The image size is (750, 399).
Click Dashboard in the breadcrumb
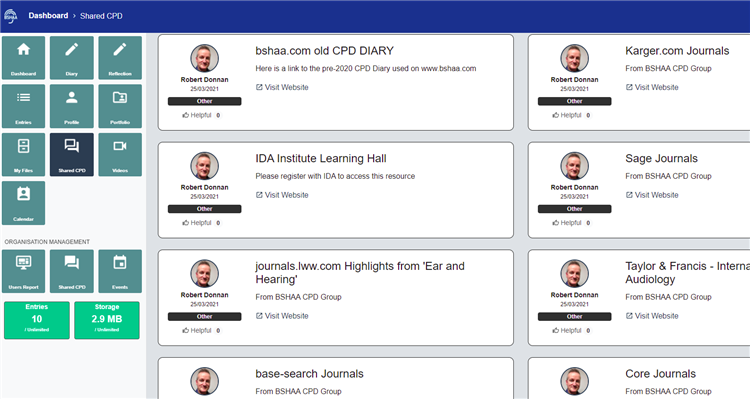point(48,16)
